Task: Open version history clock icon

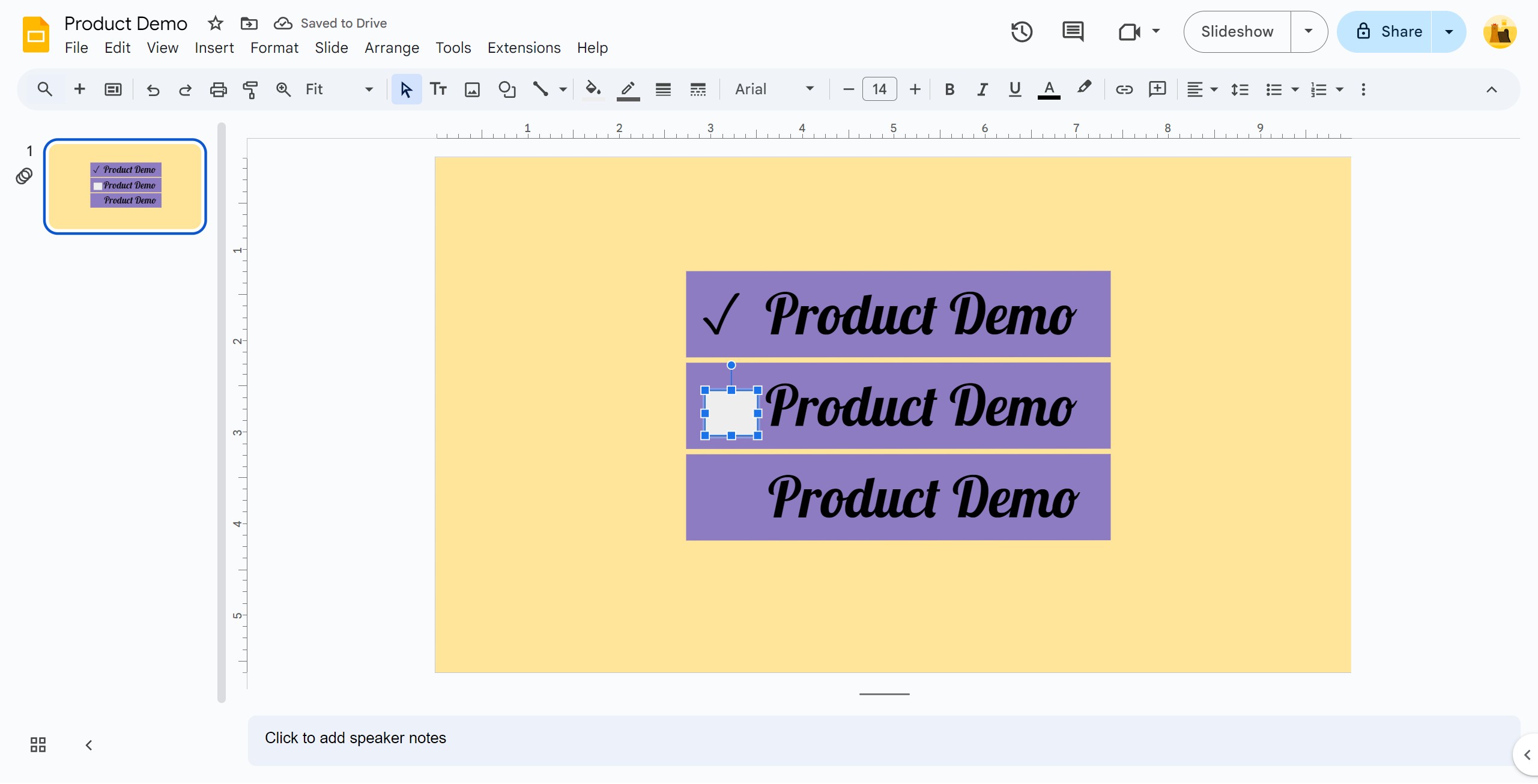Action: pyautogui.click(x=1022, y=31)
